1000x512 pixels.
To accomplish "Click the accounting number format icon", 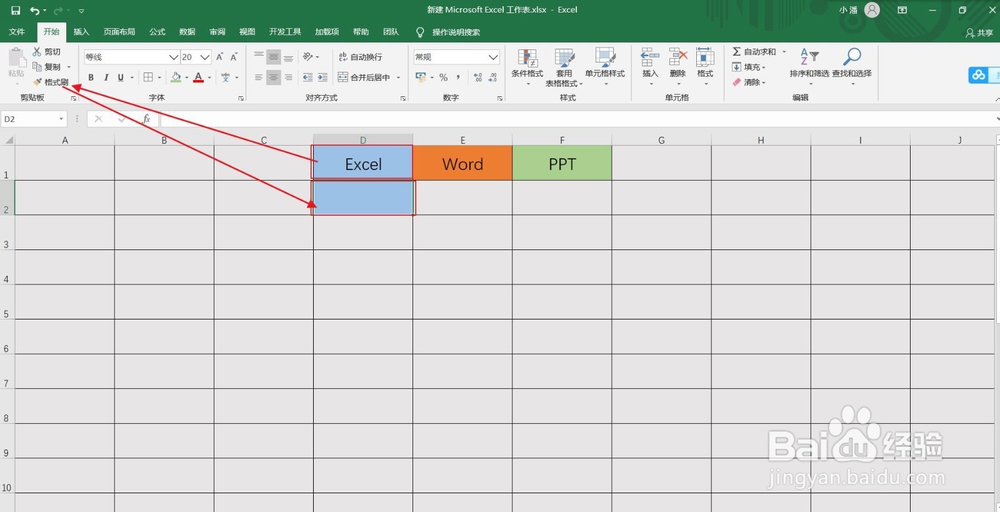I will 421,77.
